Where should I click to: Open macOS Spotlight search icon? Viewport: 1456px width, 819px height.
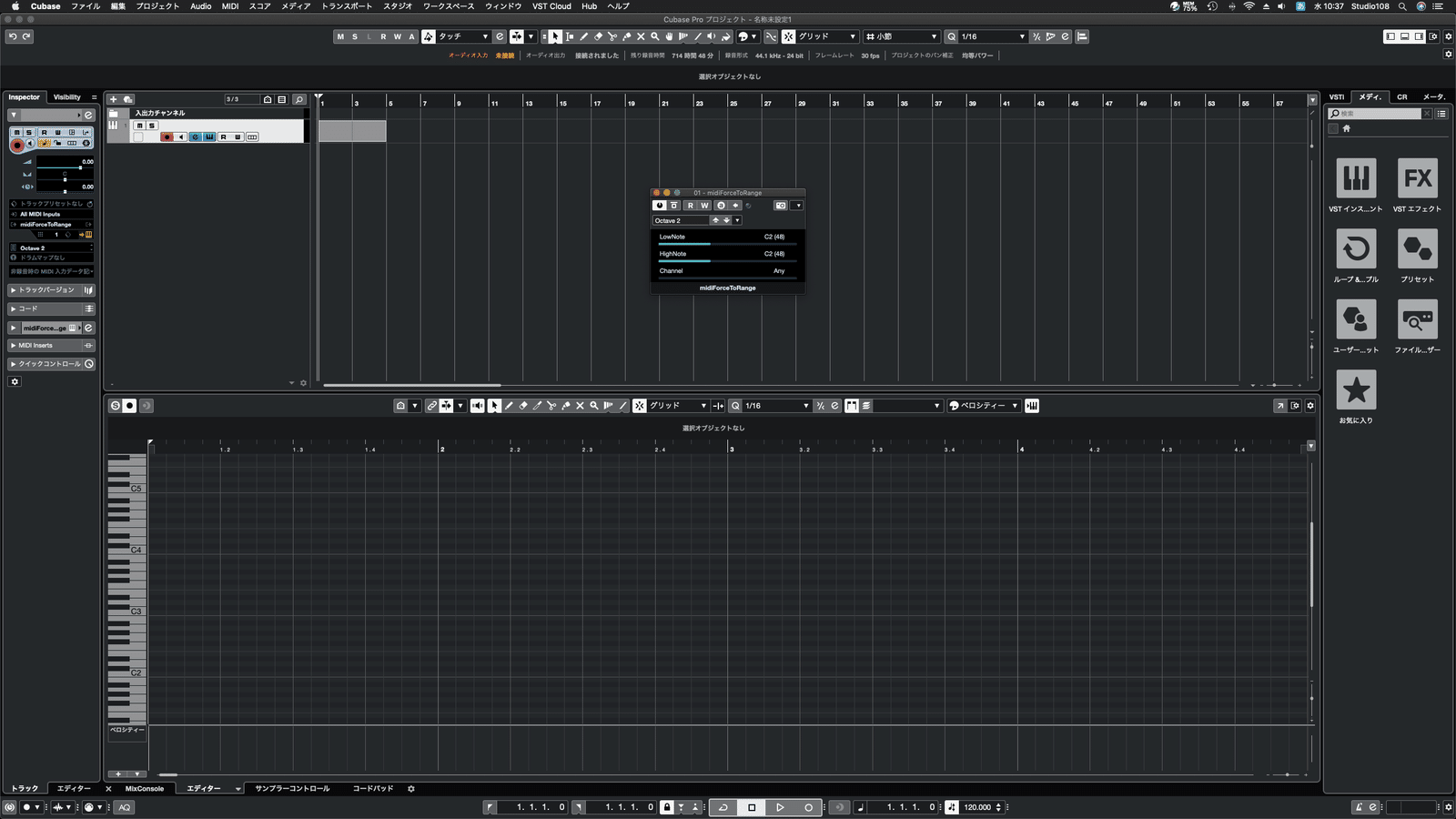1402,6
